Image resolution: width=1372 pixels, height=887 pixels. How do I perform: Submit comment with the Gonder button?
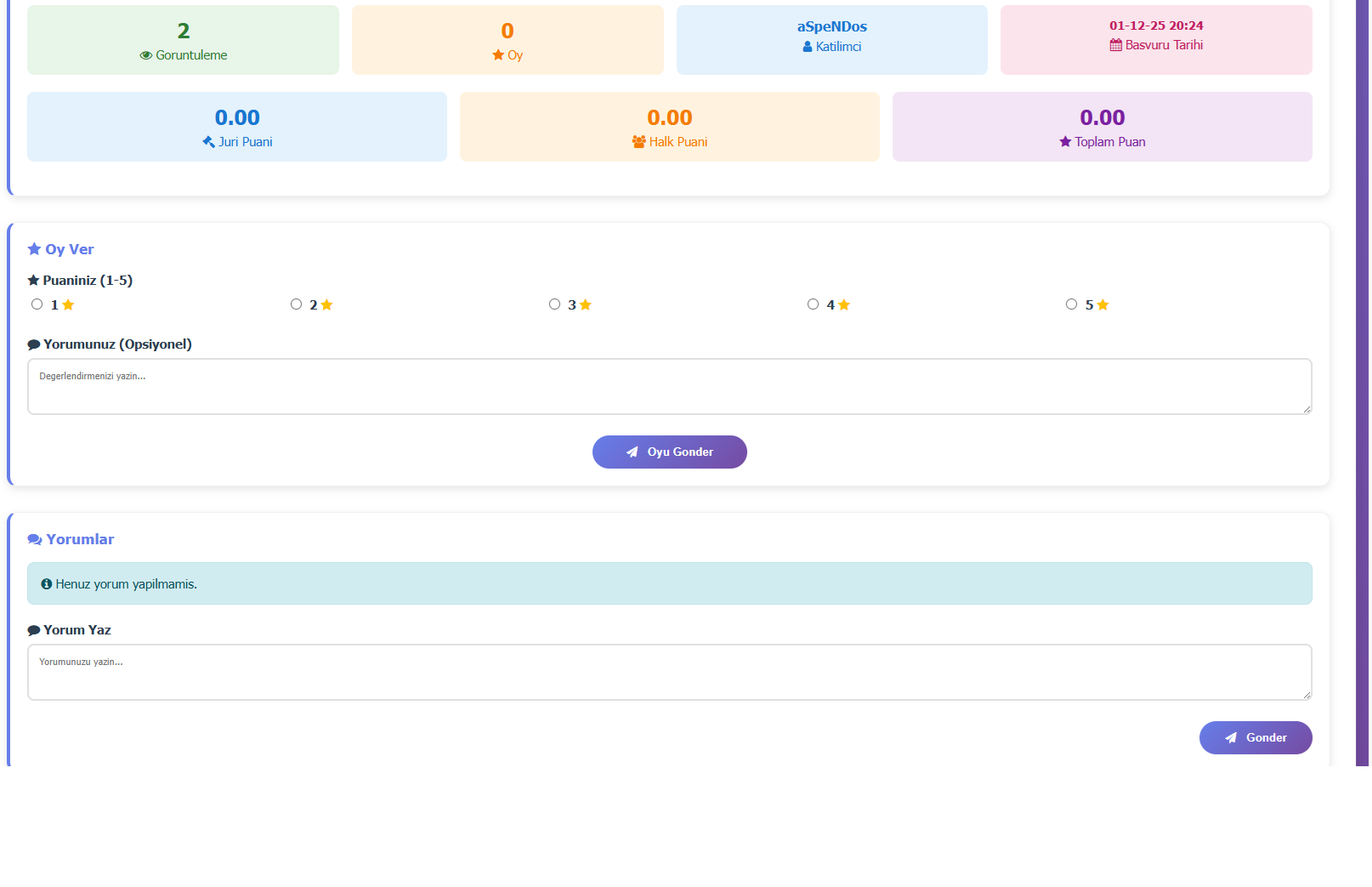pos(1255,737)
